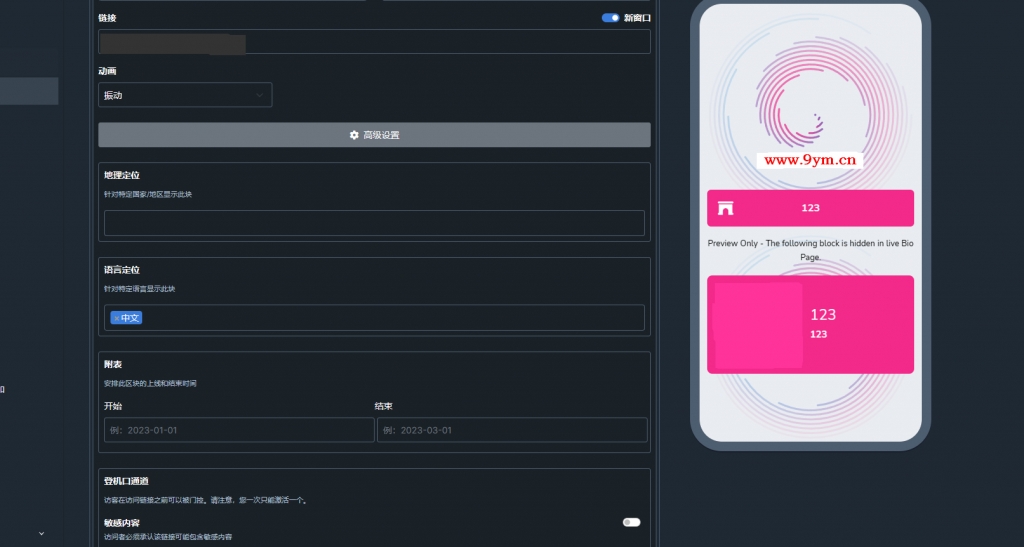1024x547 pixels.
Task: Click the empty area of the 语言定位 field
Action: point(392,318)
